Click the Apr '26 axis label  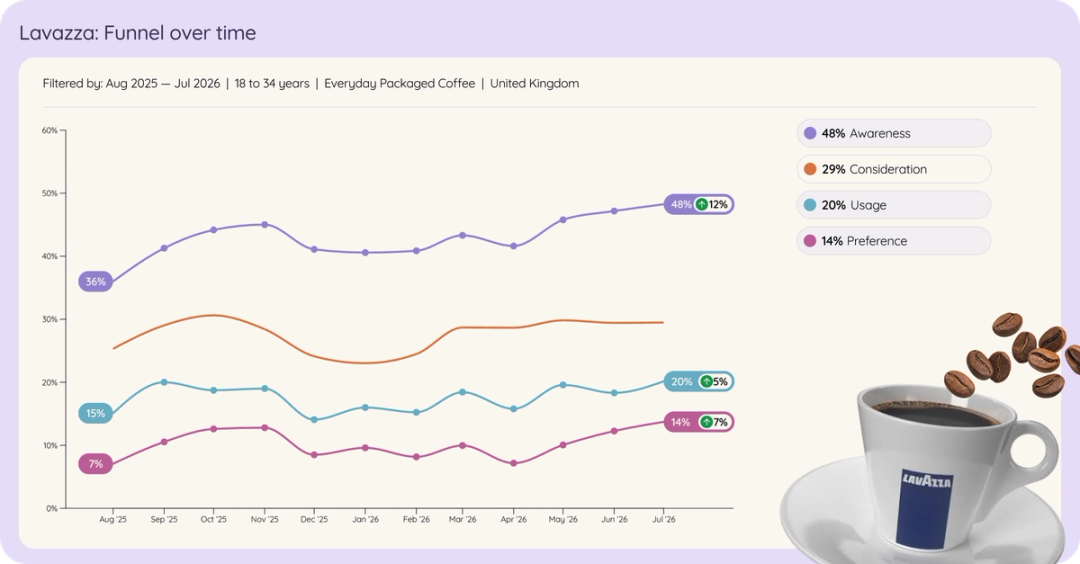[513, 520]
